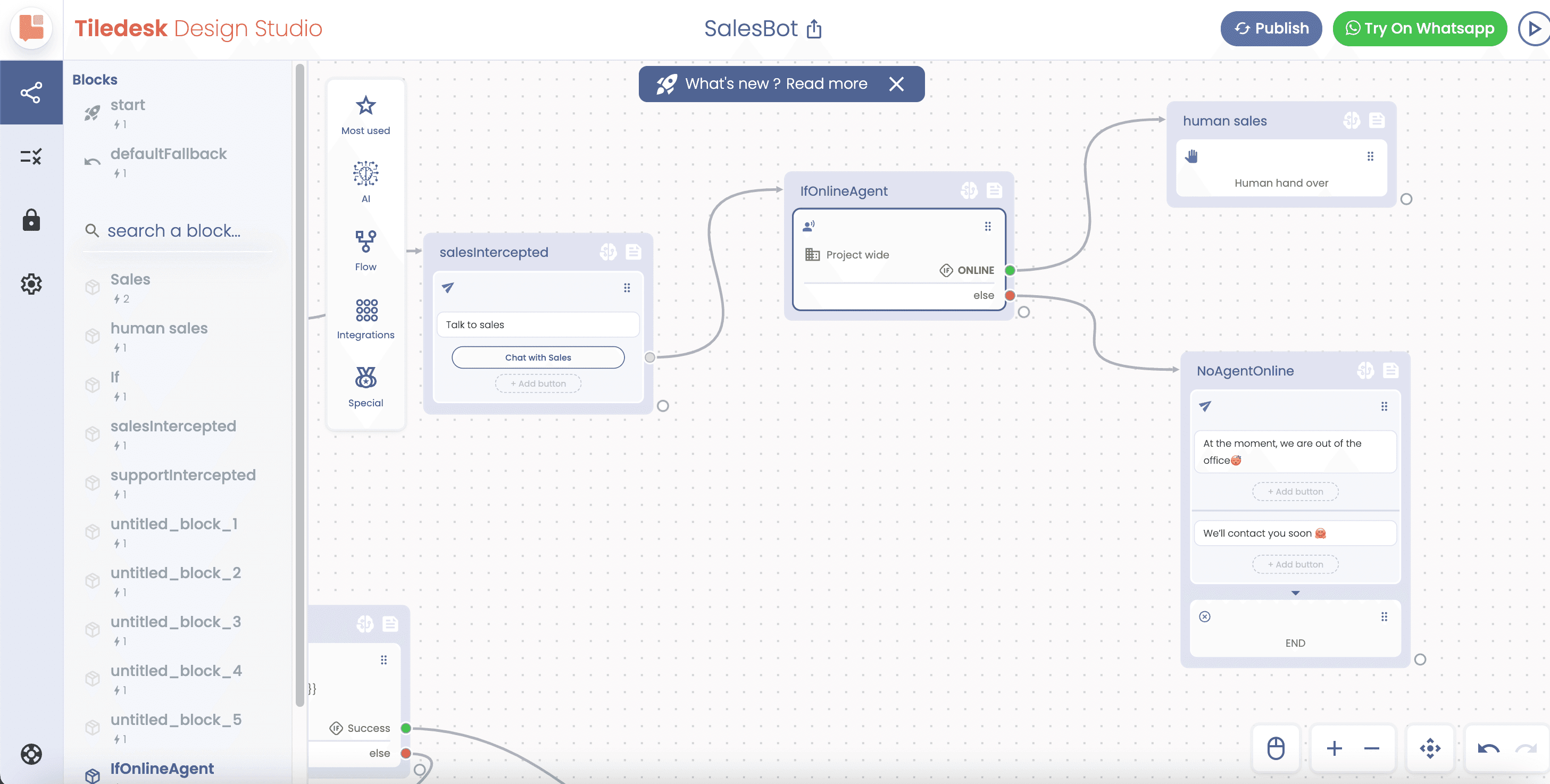Image resolution: width=1550 pixels, height=784 pixels.
Task: Open the flow design share-nodes sidebar icon
Action: pos(31,93)
